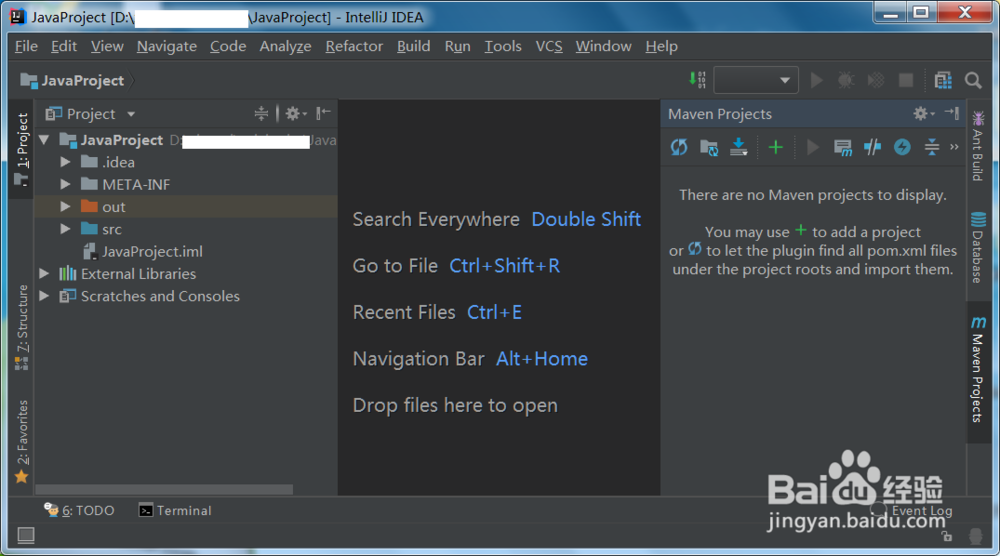
Task: Click the JavaProject breadcrumb in navigation bar
Action: coord(83,80)
